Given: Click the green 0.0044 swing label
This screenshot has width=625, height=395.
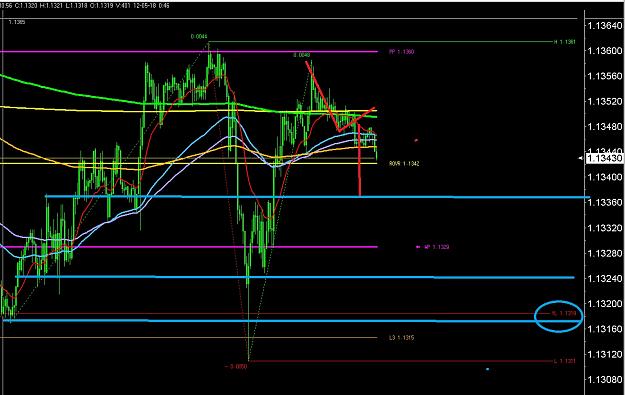Looking at the screenshot, I should [199, 37].
